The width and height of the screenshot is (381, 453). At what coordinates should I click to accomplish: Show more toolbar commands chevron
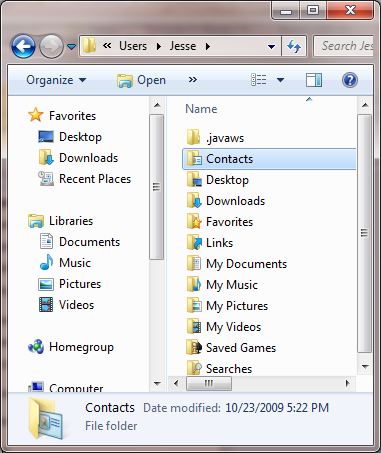[x=193, y=80]
